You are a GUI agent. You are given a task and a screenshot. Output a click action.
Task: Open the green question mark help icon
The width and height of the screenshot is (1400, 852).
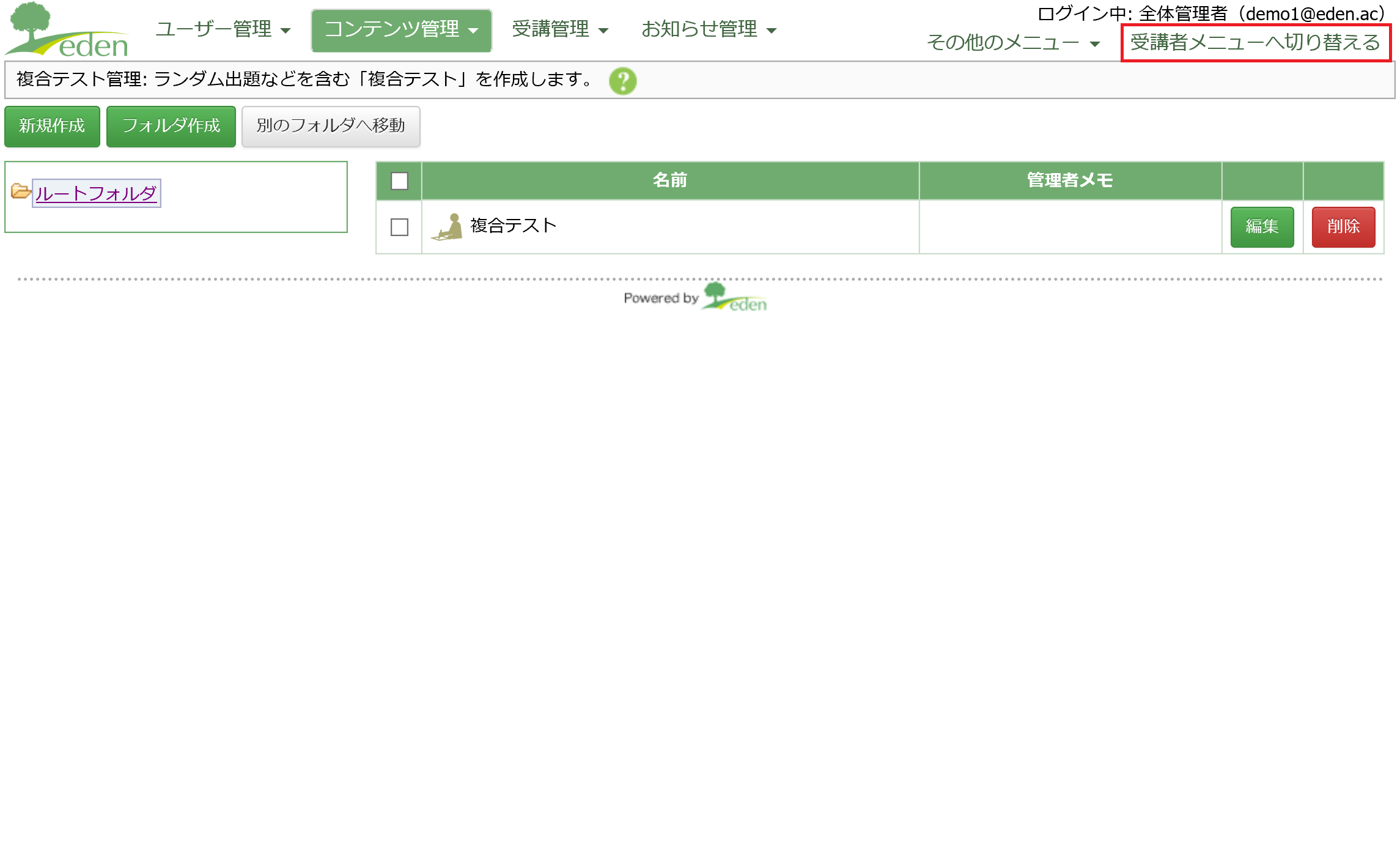tap(622, 81)
